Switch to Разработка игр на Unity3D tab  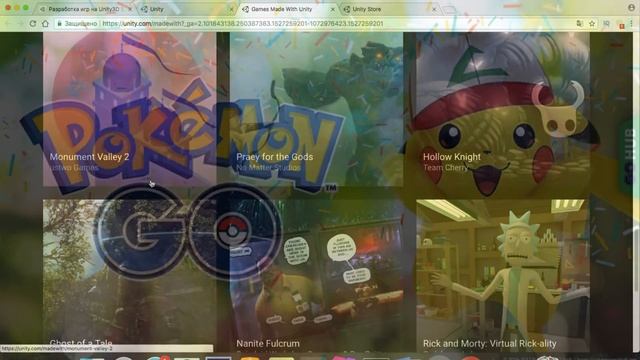pos(84,9)
